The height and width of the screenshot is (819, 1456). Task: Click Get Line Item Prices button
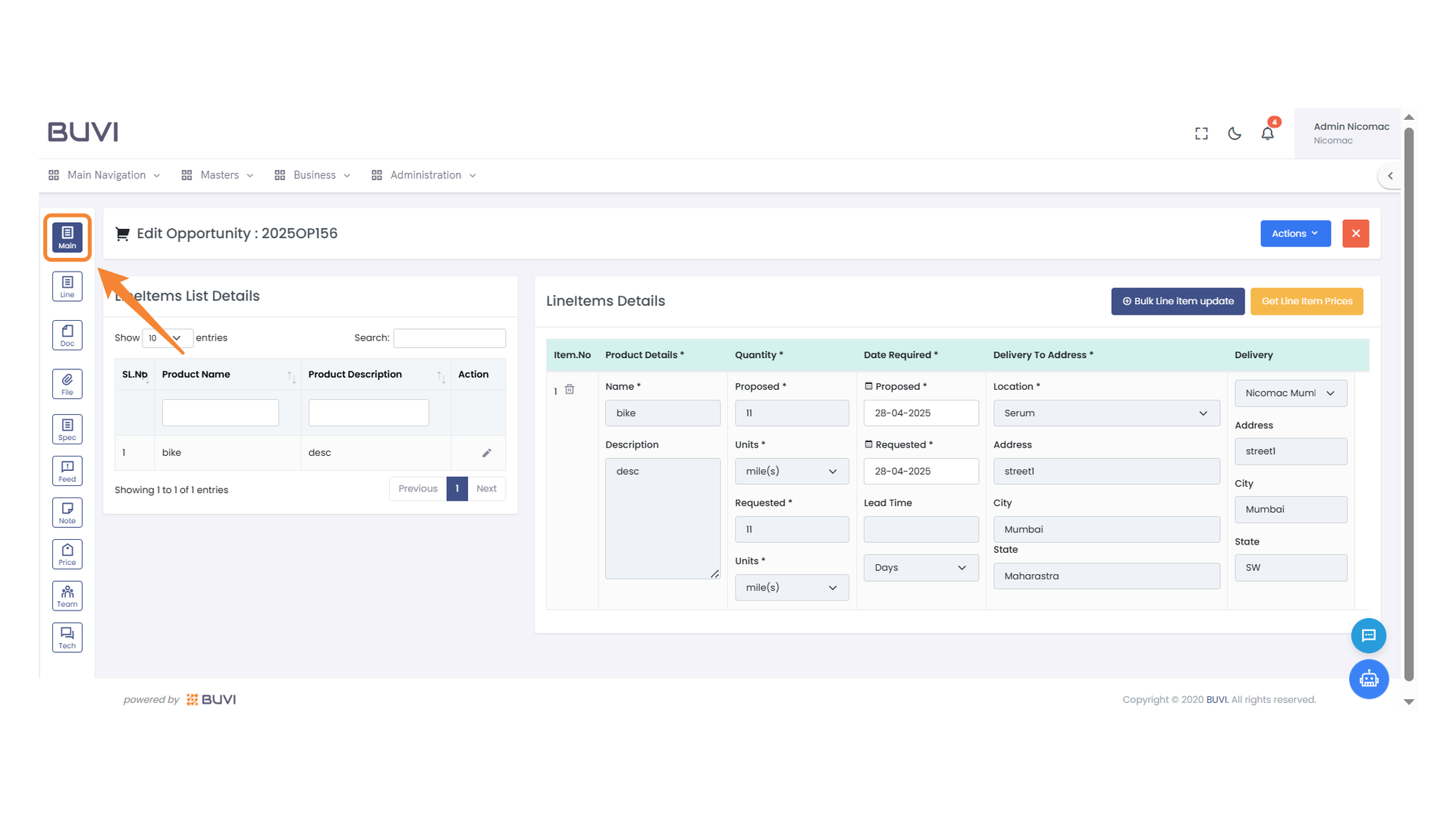coord(1306,301)
